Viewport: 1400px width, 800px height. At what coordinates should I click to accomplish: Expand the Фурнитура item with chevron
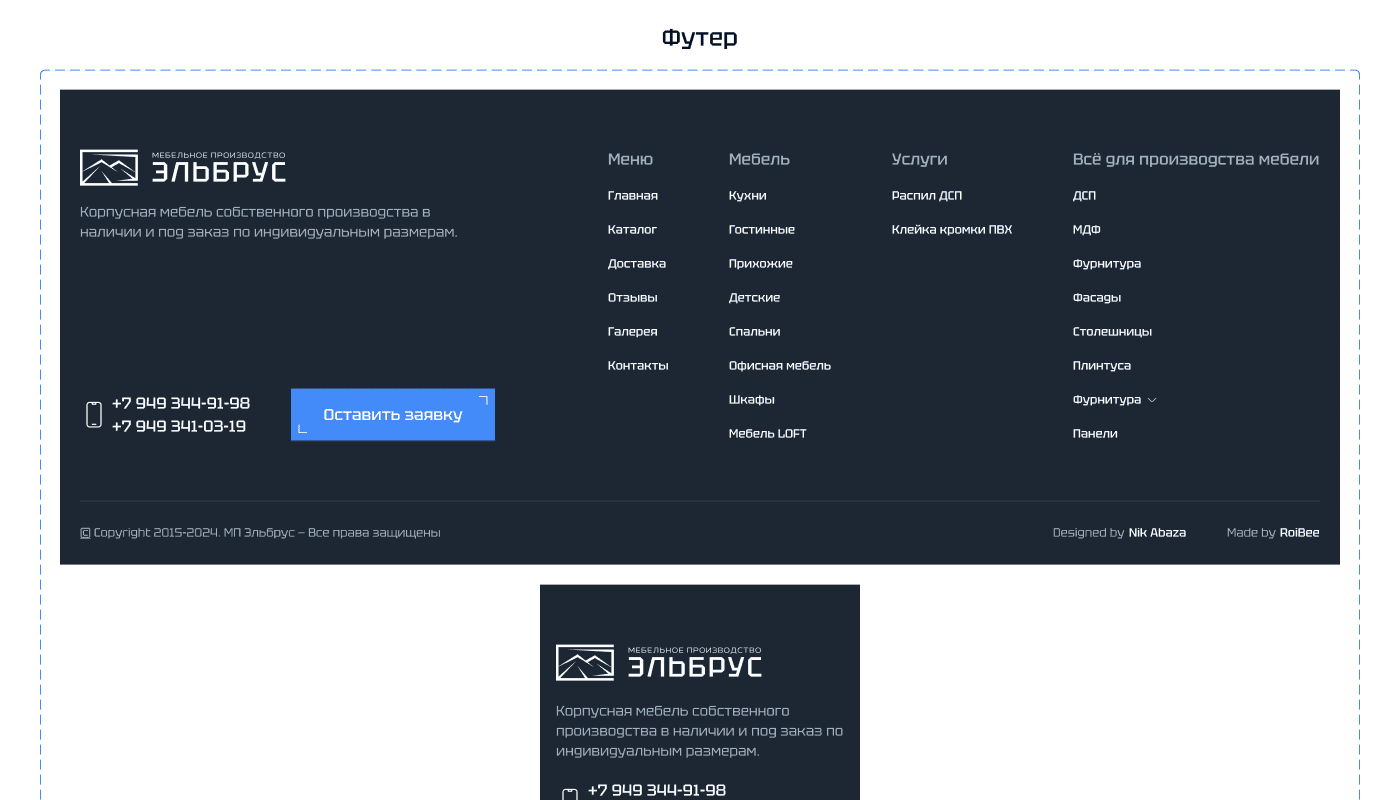[x=1114, y=400]
